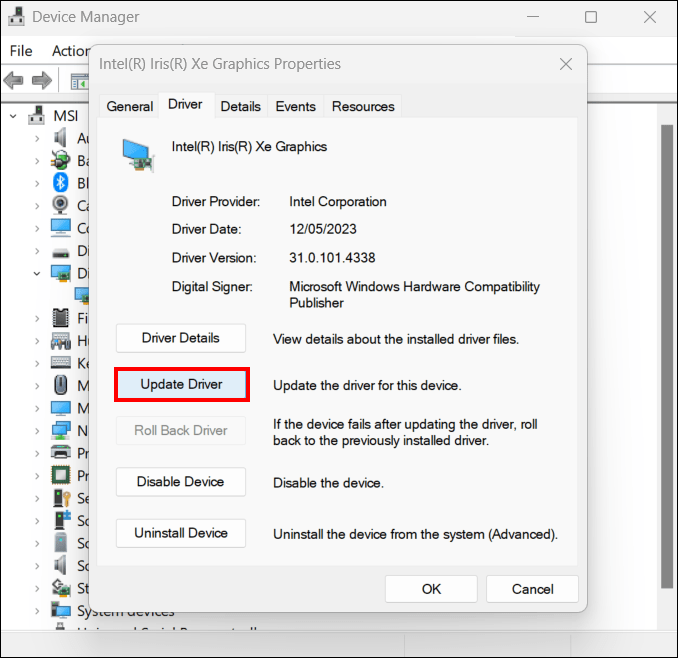Confirm with the OK button

coord(431,589)
